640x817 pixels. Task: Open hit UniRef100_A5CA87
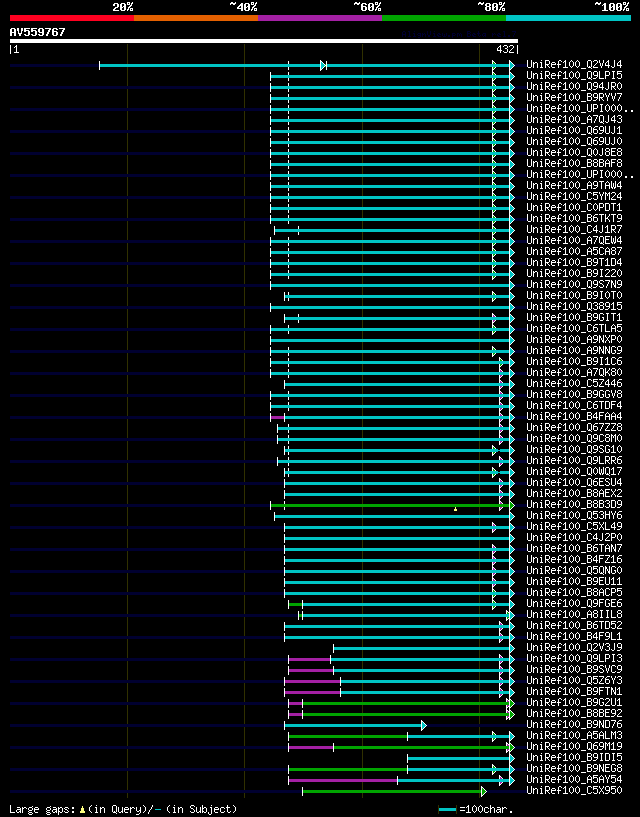point(574,251)
